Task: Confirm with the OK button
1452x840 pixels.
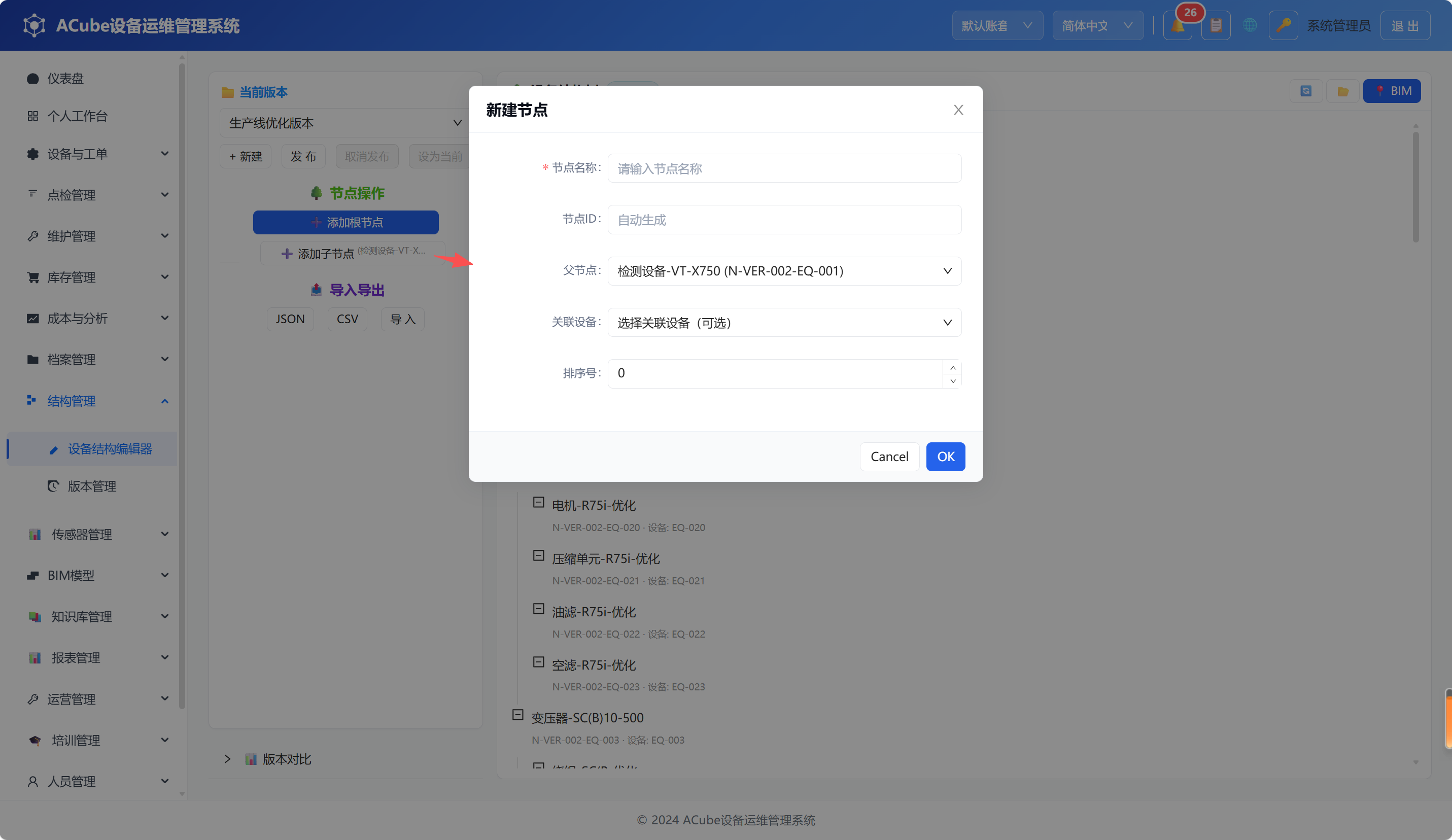Action: pyautogui.click(x=946, y=457)
